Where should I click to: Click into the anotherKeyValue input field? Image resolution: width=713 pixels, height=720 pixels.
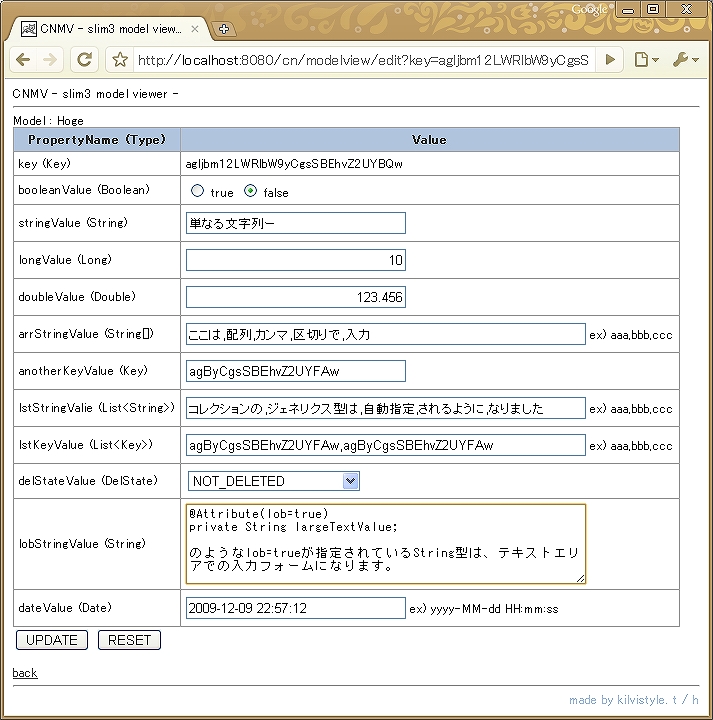(x=296, y=371)
